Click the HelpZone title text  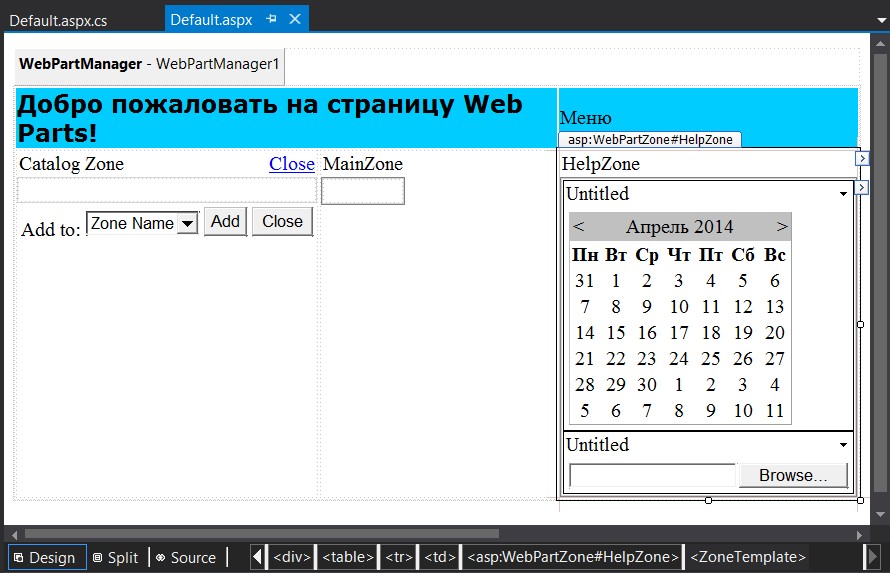pos(601,164)
